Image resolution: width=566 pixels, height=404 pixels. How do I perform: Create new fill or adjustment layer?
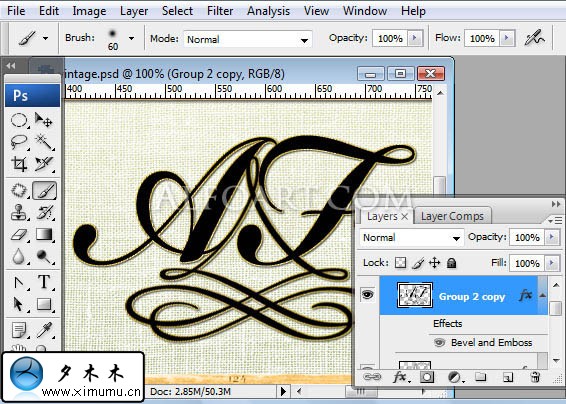coord(455,377)
